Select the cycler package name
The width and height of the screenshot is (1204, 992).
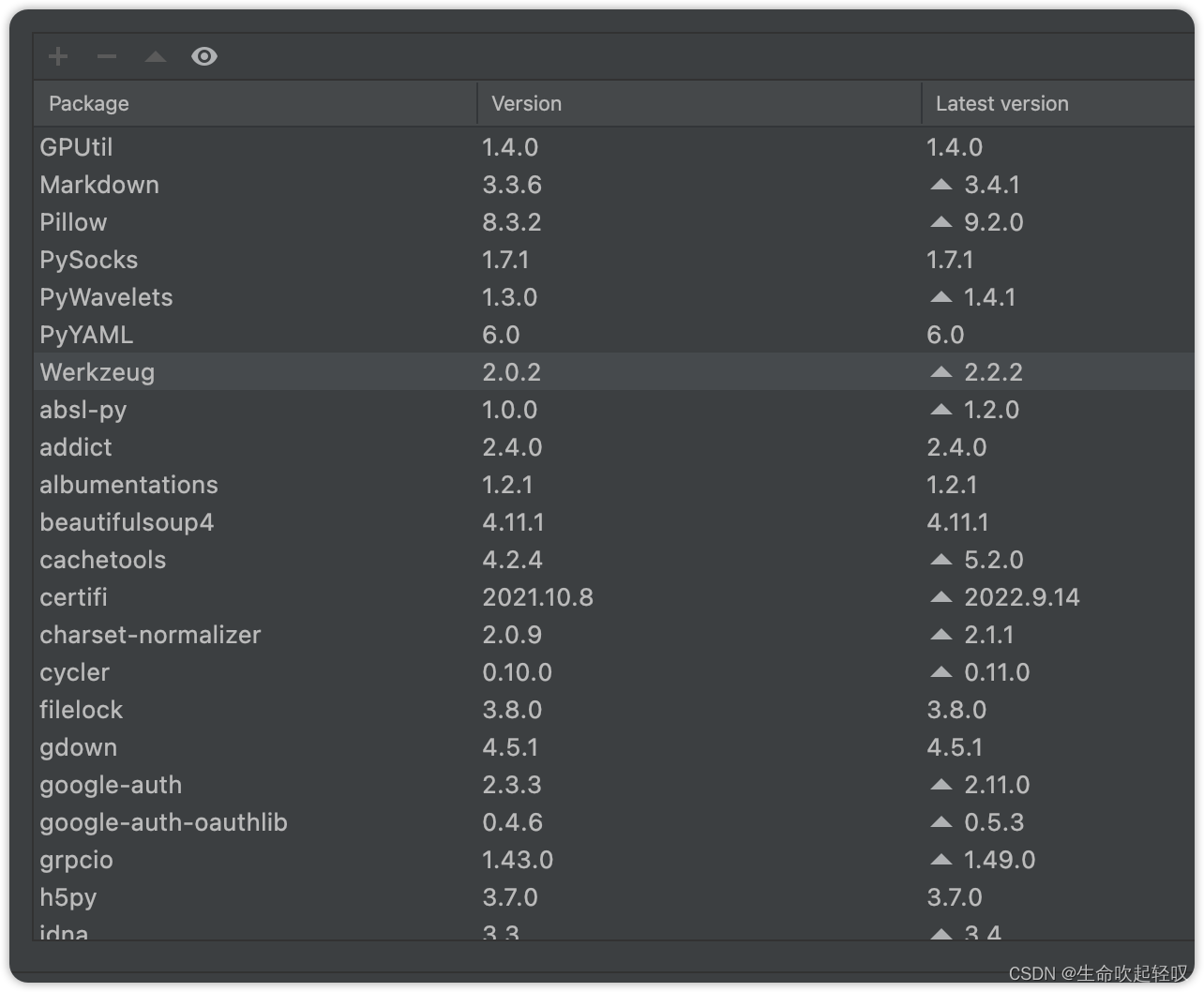(x=75, y=672)
